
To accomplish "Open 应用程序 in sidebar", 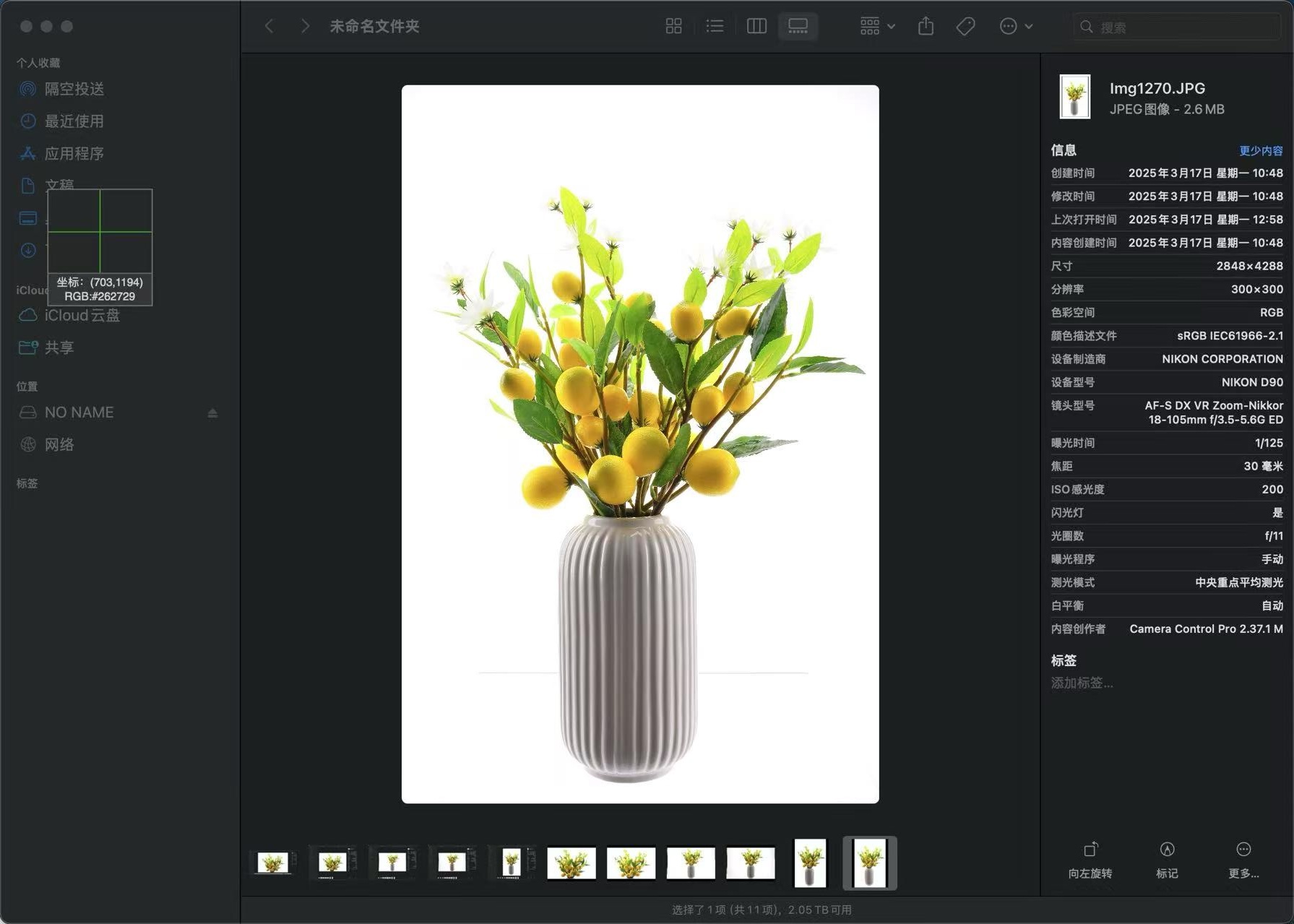I will click(x=74, y=153).
